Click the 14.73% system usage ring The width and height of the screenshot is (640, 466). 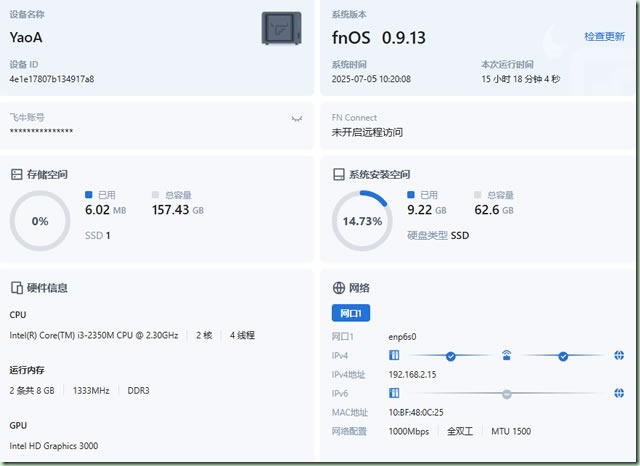click(x=362, y=221)
